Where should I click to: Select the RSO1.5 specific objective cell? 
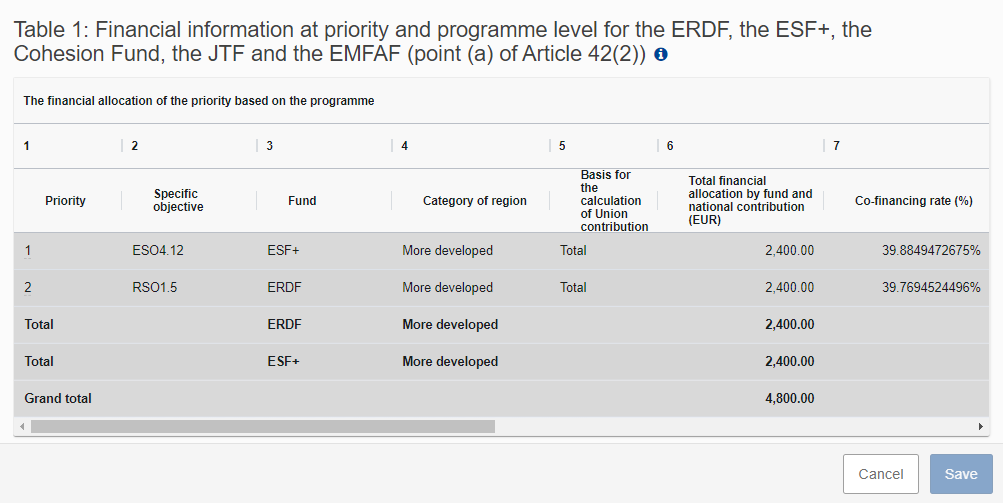pos(155,288)
